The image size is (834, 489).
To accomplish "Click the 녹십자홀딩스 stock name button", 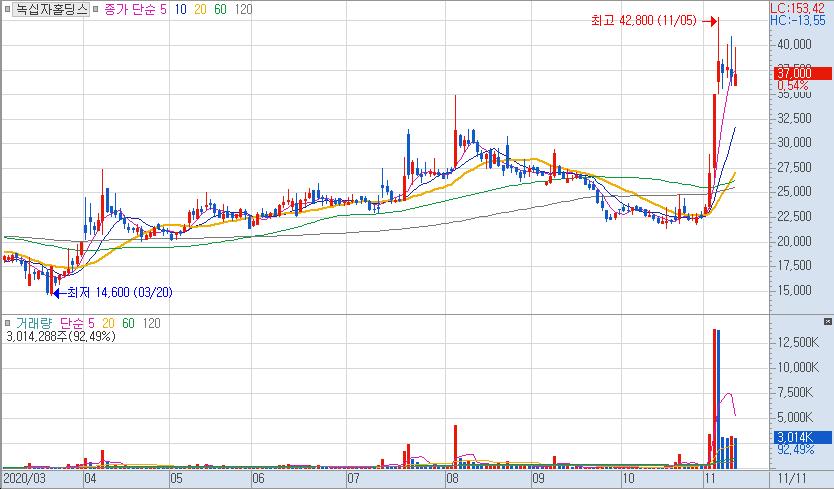I will 51,9.
